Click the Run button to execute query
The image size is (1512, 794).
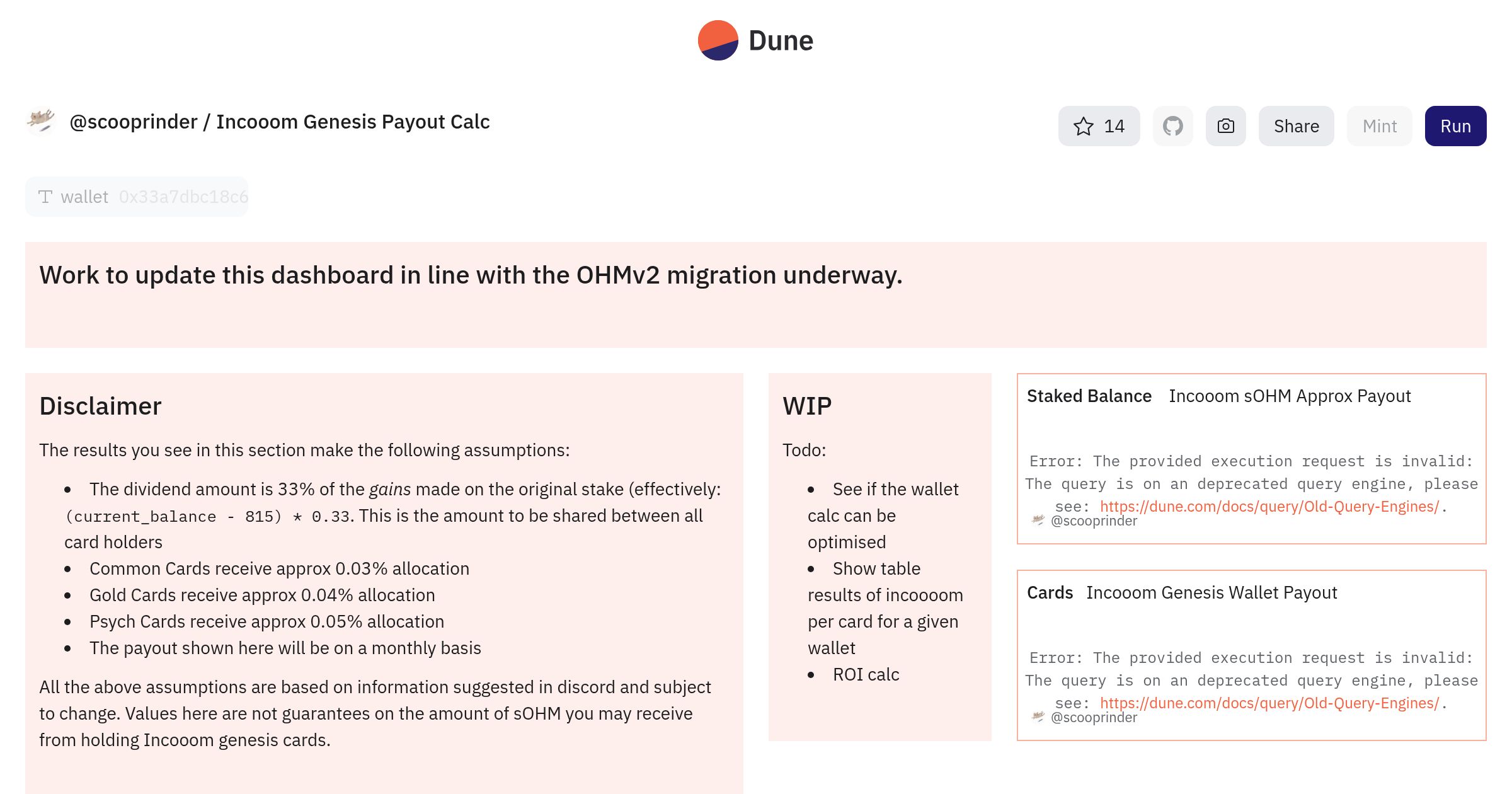coord(1455,125)
